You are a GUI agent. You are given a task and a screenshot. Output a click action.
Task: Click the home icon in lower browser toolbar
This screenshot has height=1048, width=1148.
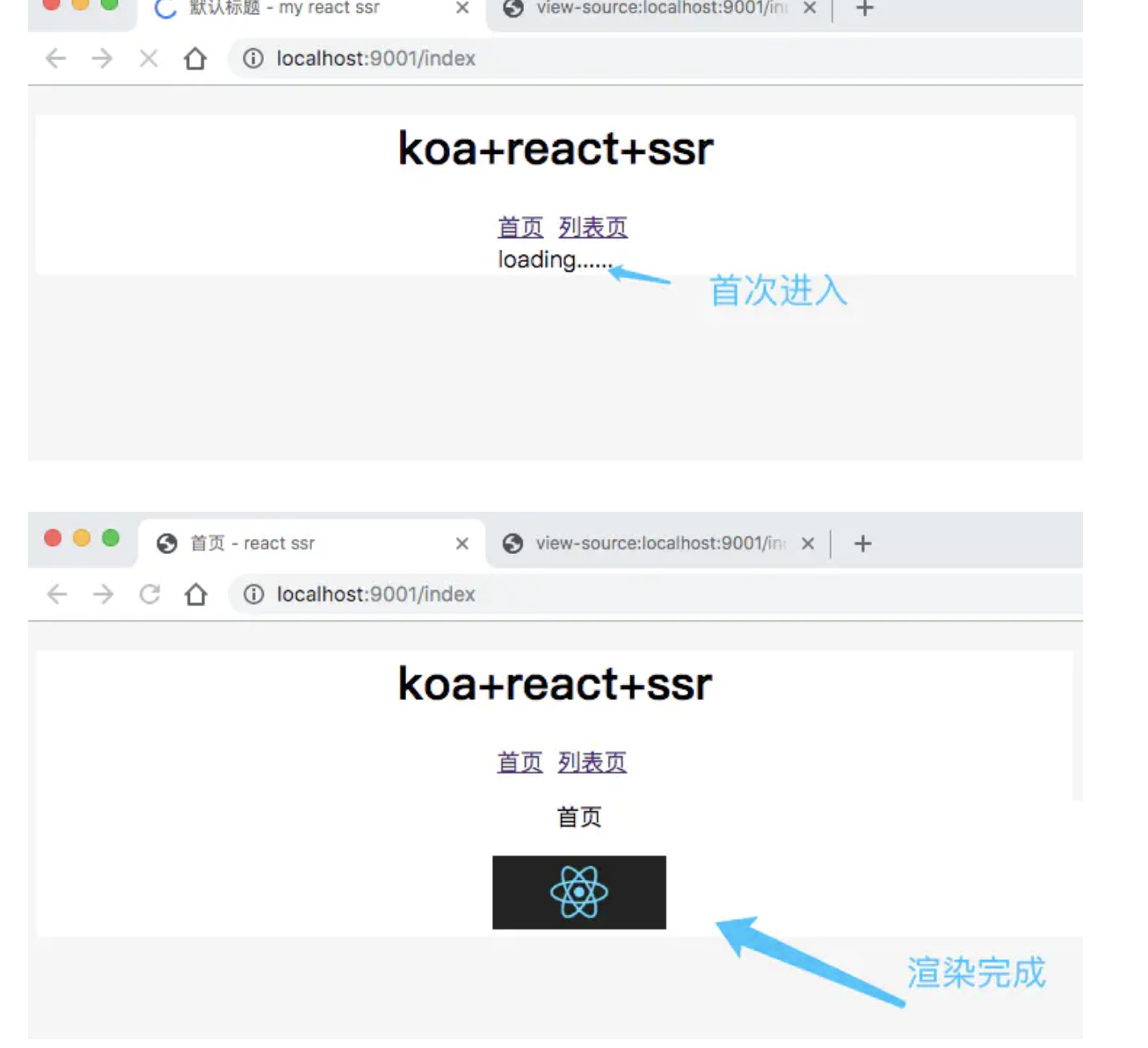(196, 594)
